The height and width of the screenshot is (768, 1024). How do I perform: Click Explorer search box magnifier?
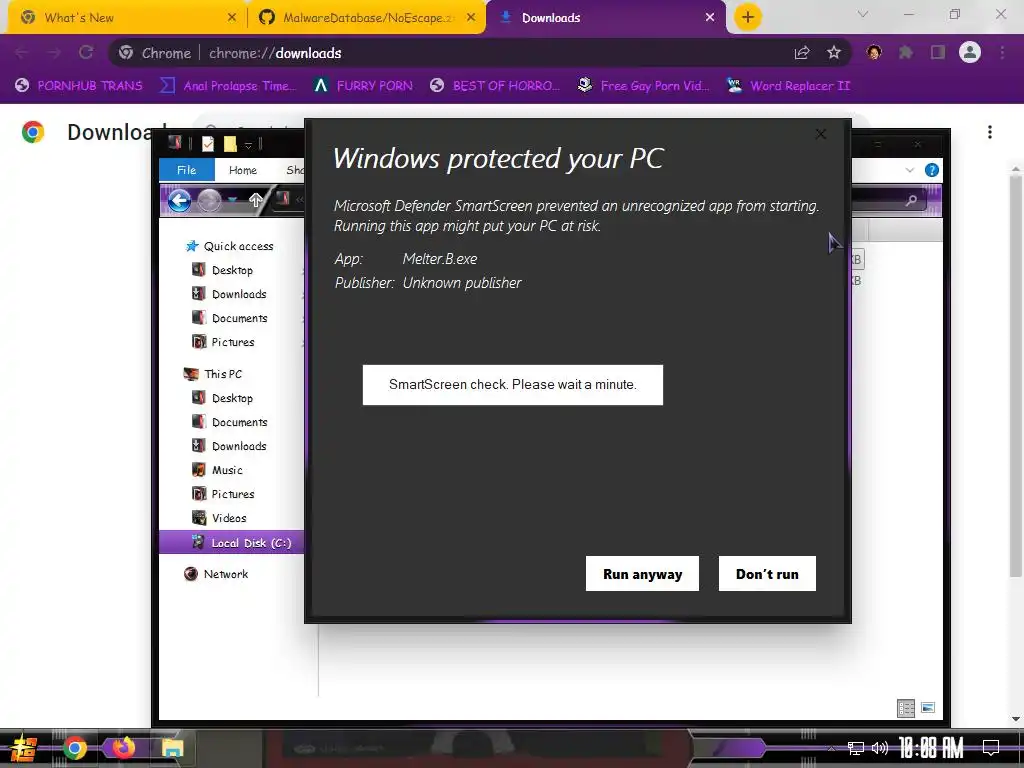(911, 200)
